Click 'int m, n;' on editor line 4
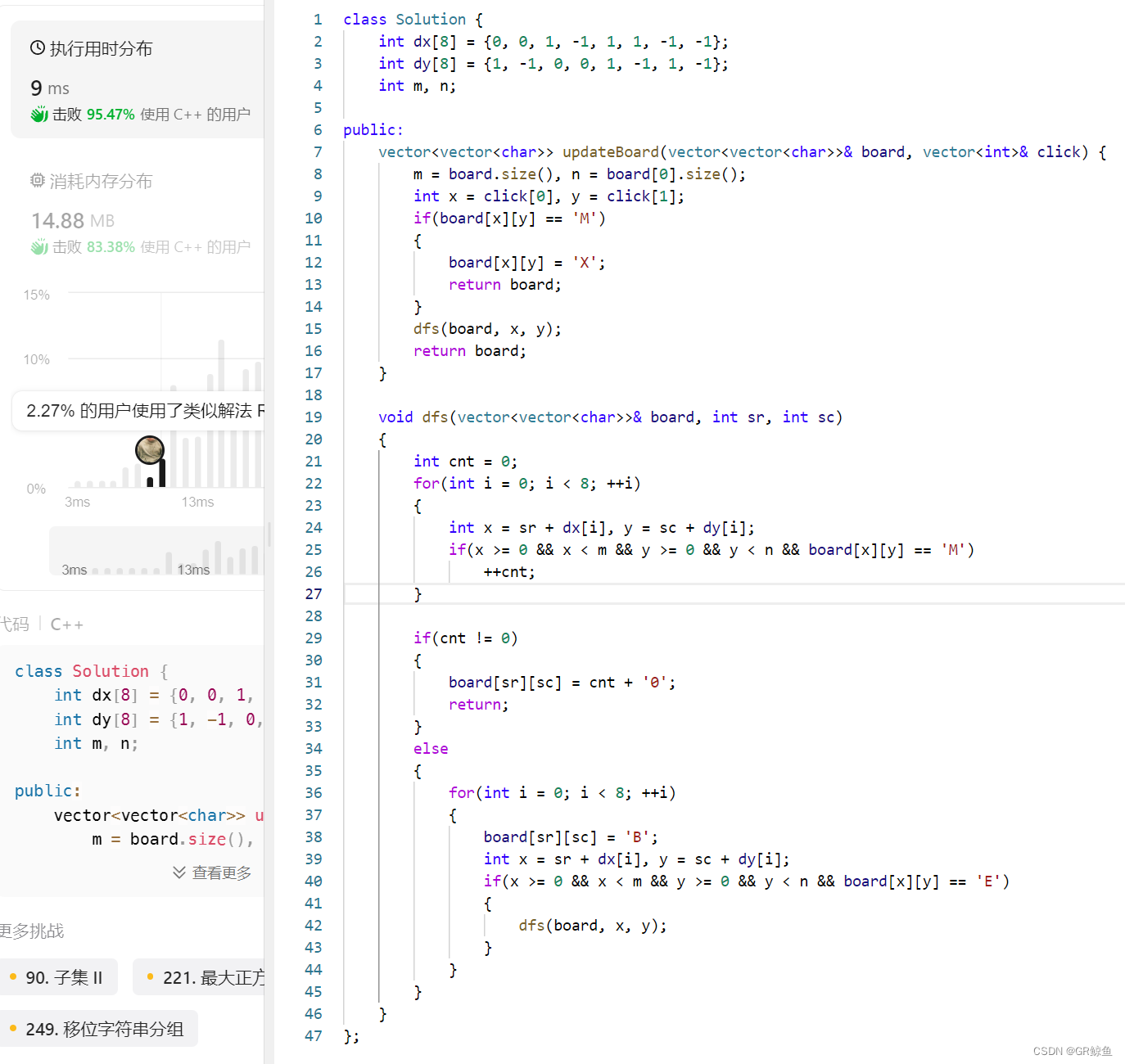1125x1064 pixels. pos(418,86)
